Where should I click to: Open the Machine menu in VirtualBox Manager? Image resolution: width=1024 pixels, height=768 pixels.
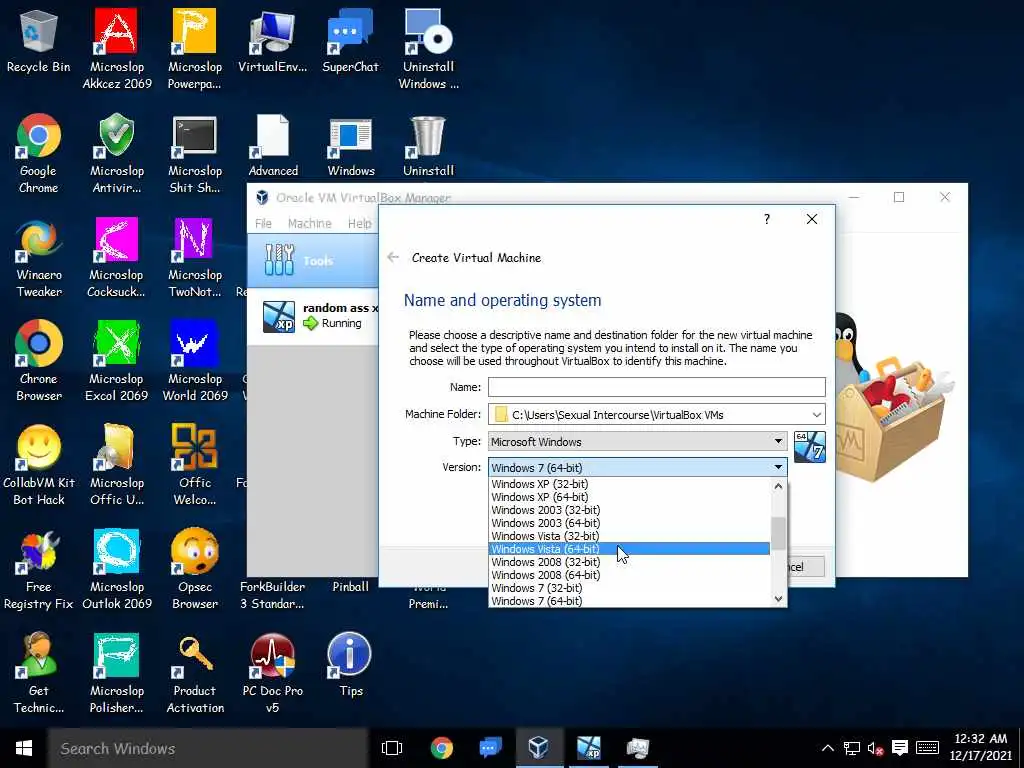tap(310, 223)
